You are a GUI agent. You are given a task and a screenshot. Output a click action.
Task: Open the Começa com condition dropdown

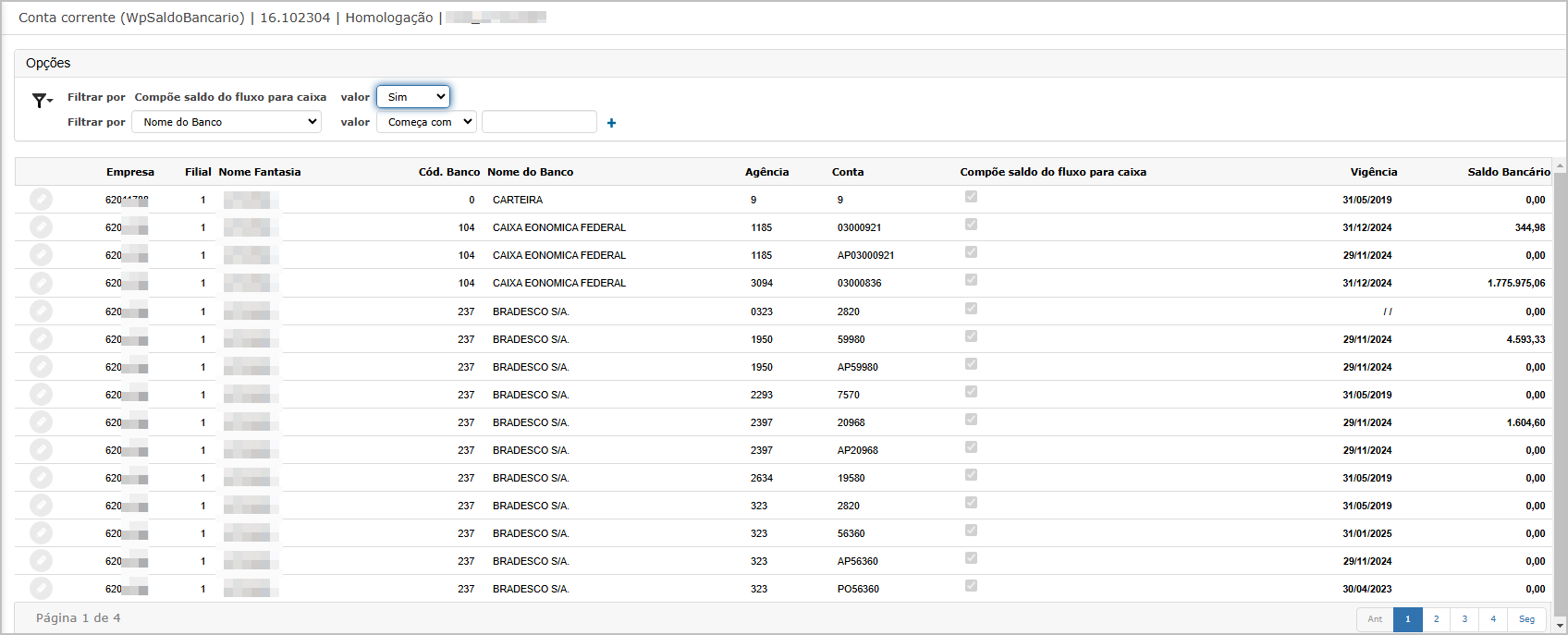click(426, 122)
